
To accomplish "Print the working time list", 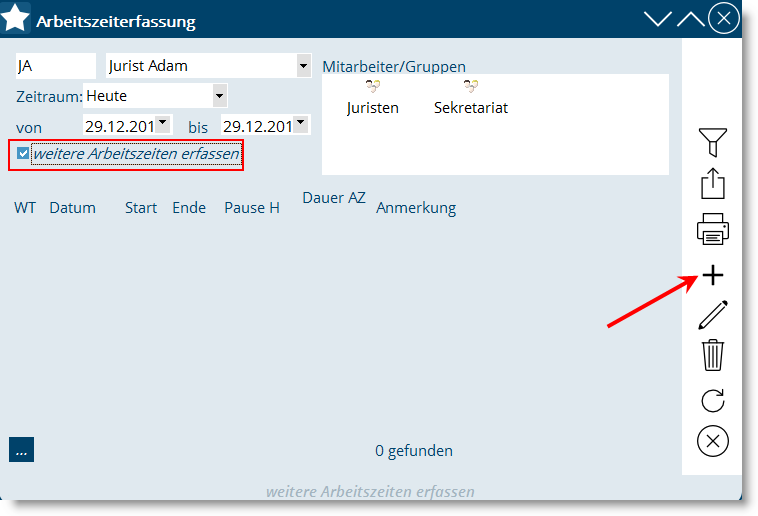I will click(713, 229).
